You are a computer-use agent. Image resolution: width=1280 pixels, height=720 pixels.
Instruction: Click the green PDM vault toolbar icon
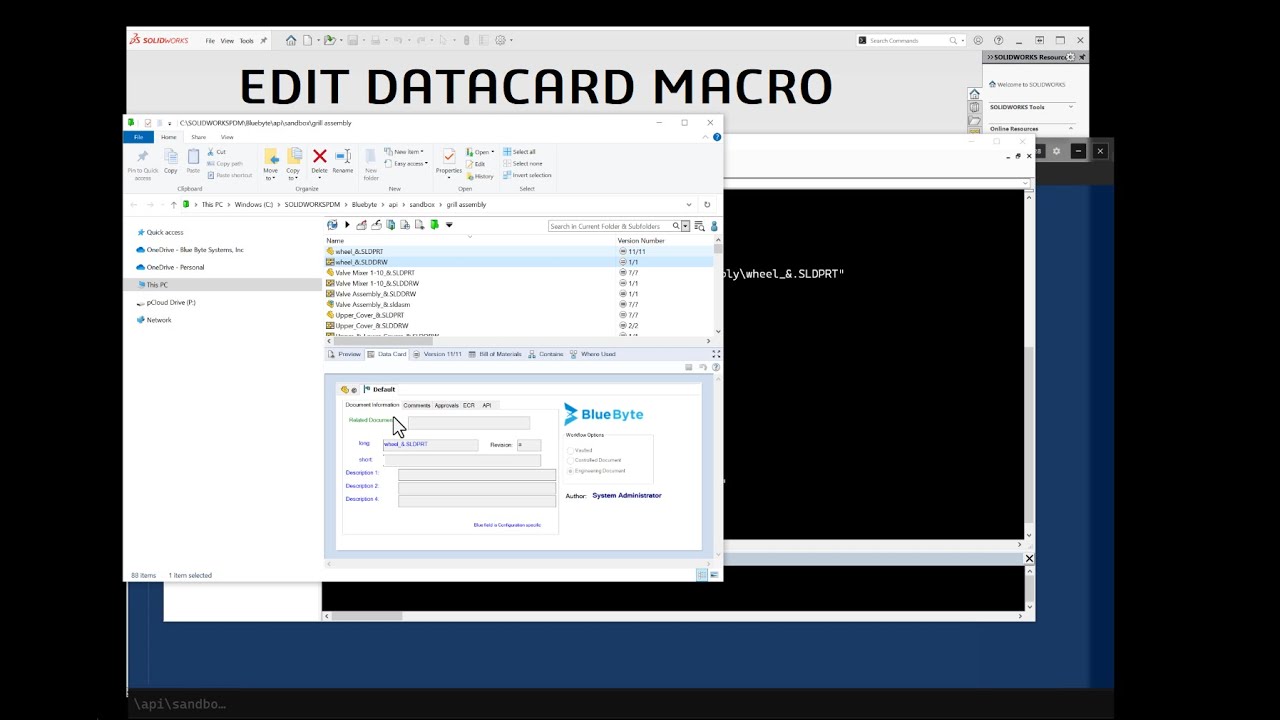[x=434, y=225]
